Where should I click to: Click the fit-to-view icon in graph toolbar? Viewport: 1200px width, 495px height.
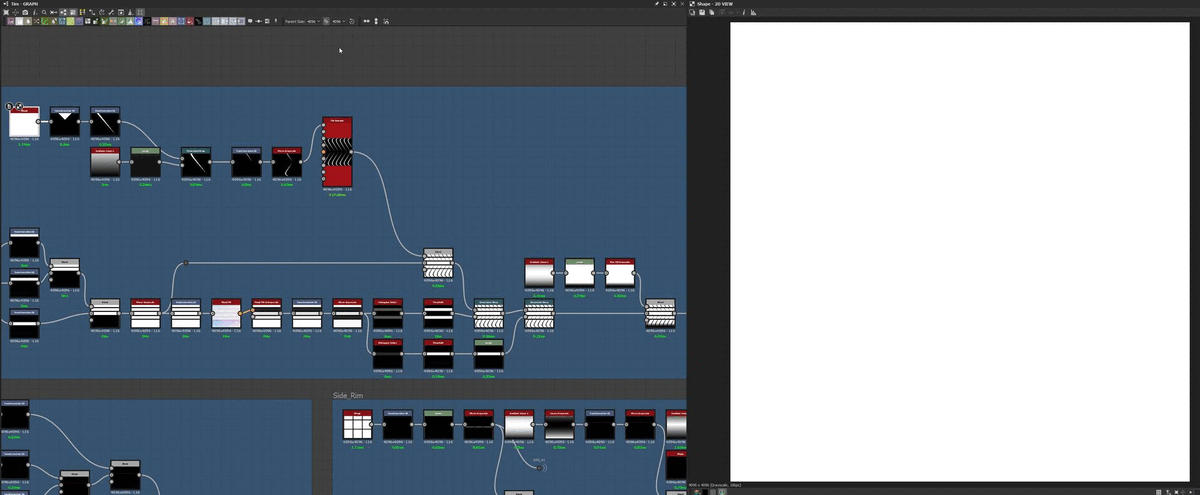click(5, 12)
